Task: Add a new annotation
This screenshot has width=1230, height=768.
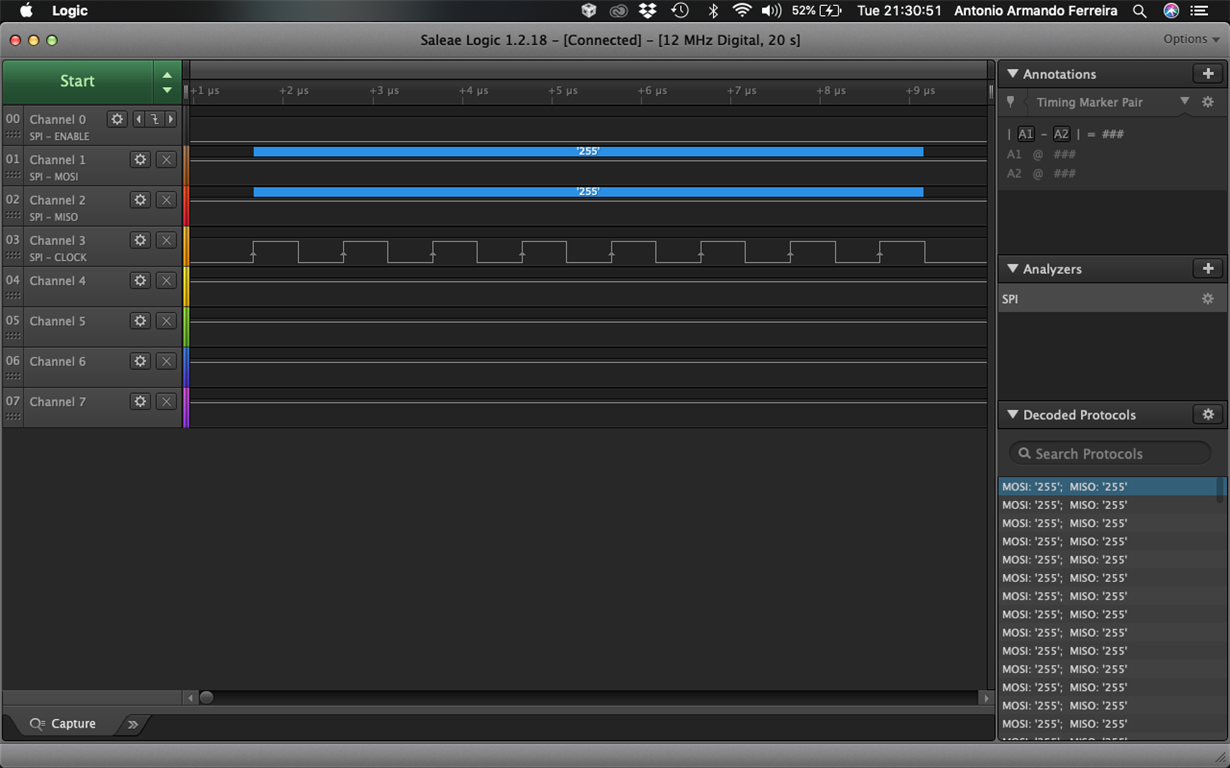Action: [1208, 74]
